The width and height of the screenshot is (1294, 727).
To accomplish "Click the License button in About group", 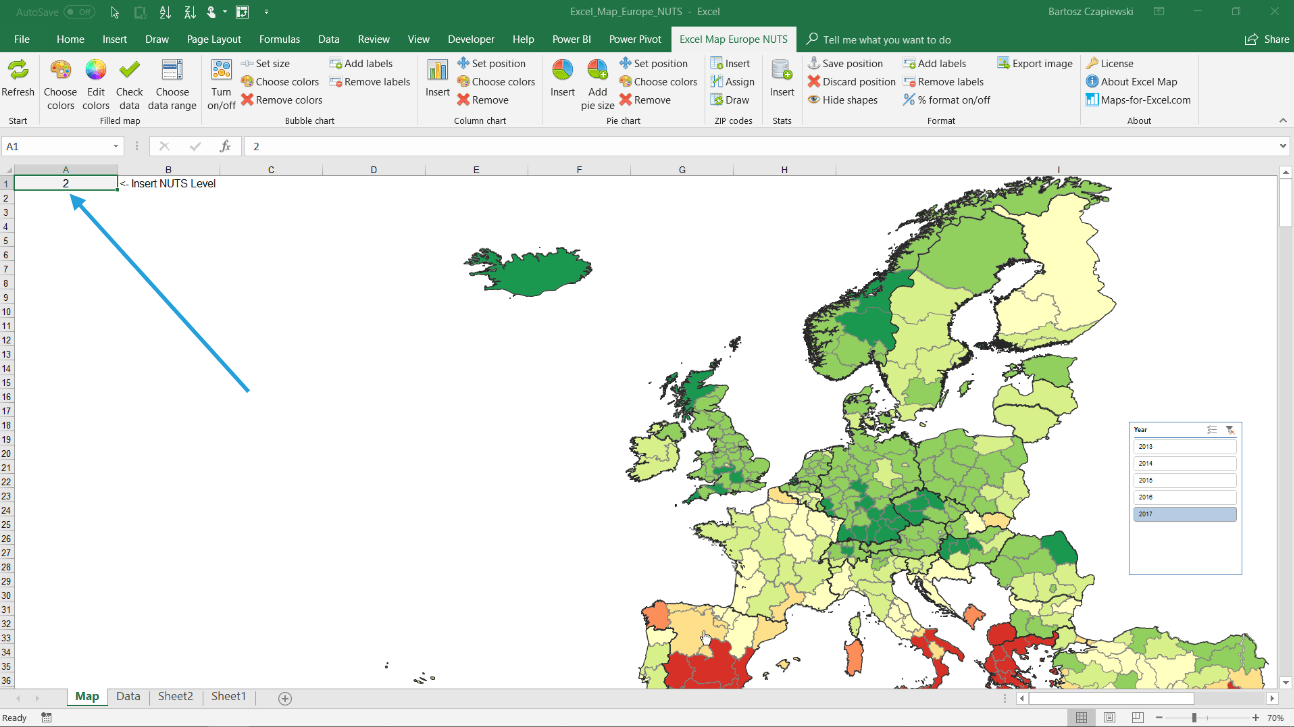I will 1117,62.
